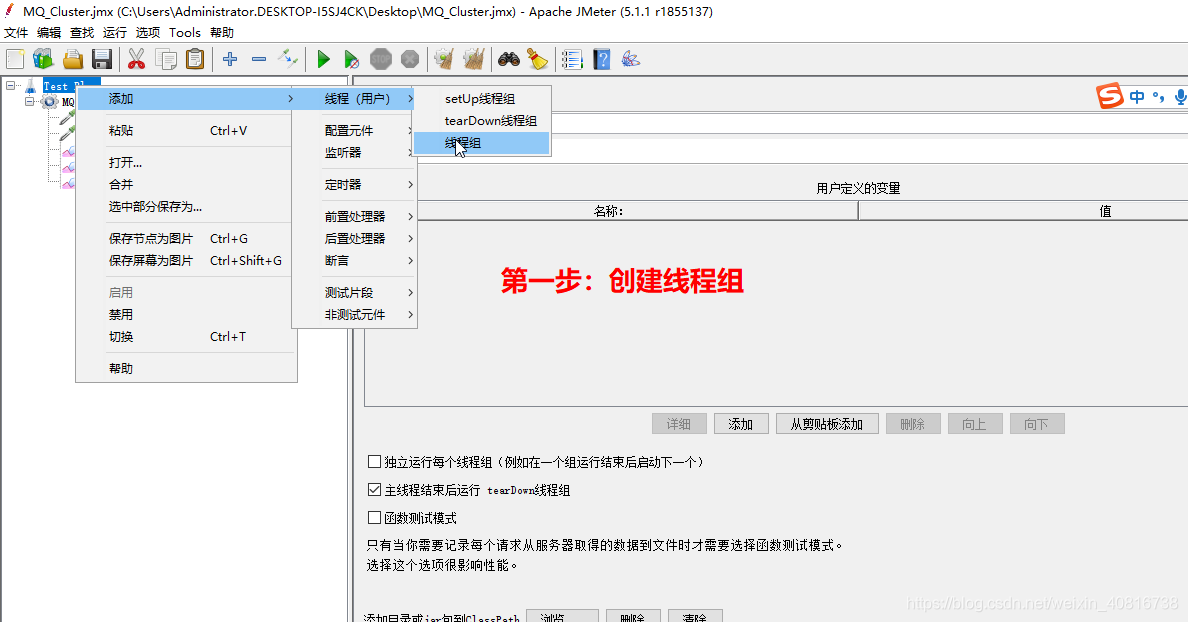Click the Cut scissors icon
1188x622 pixels.
click(136, 59)
